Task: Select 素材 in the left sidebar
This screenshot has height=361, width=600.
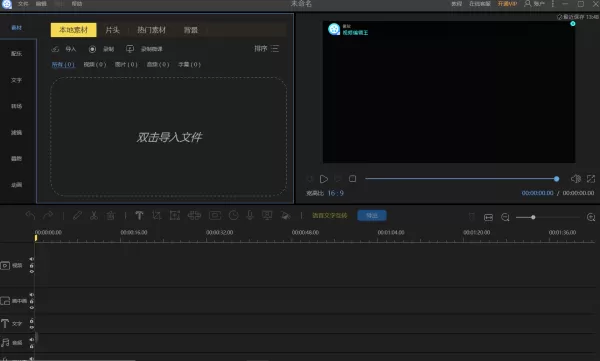Action: [16, 28]
